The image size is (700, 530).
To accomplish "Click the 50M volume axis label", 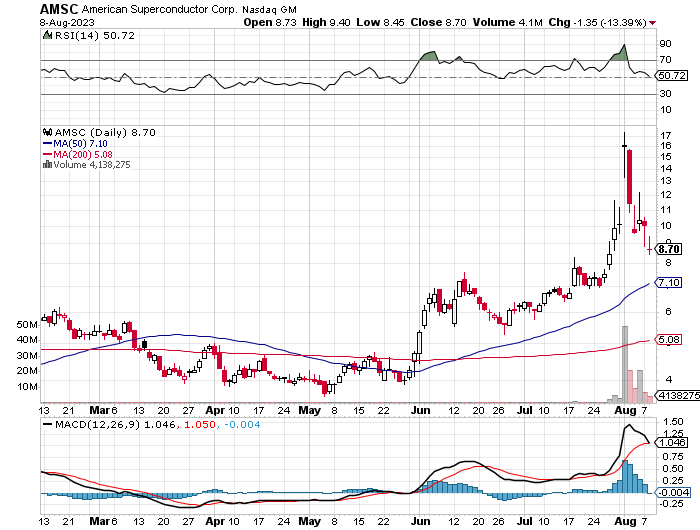I will (x=27, y=325).
